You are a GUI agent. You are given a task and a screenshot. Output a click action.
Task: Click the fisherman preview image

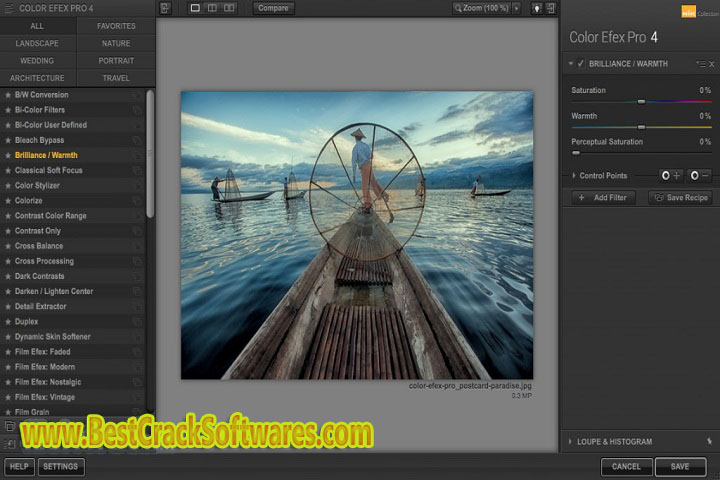(357, 235)
